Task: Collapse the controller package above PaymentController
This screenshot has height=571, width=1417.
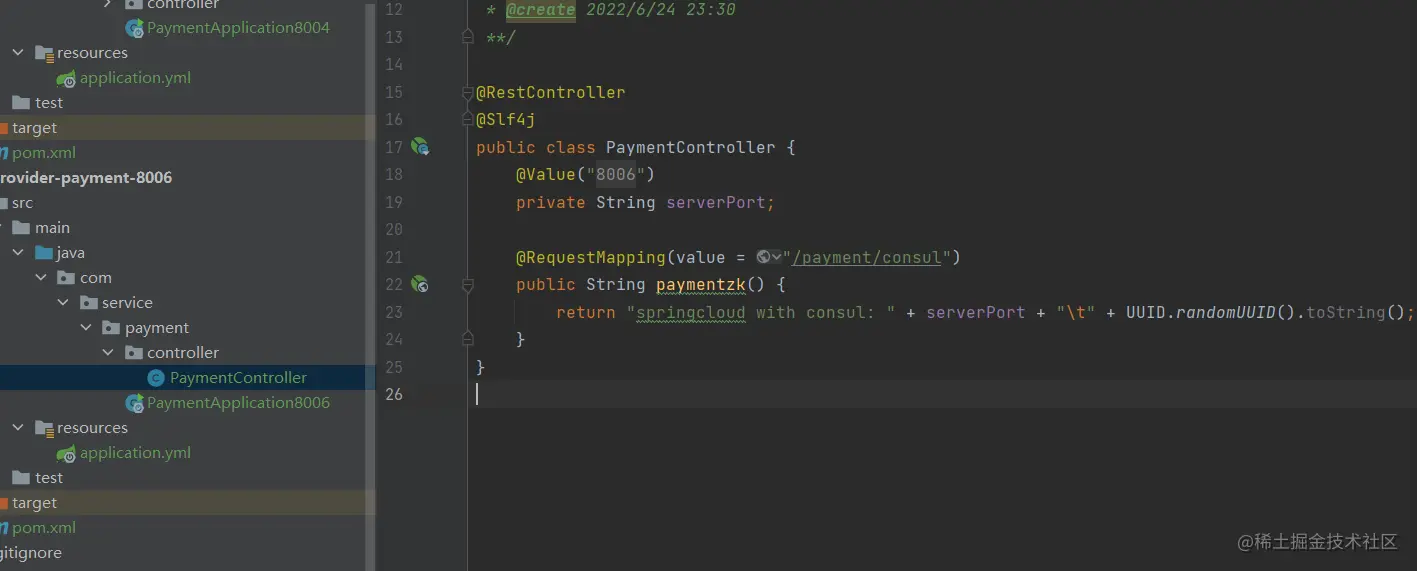Action: click(107, 353)
